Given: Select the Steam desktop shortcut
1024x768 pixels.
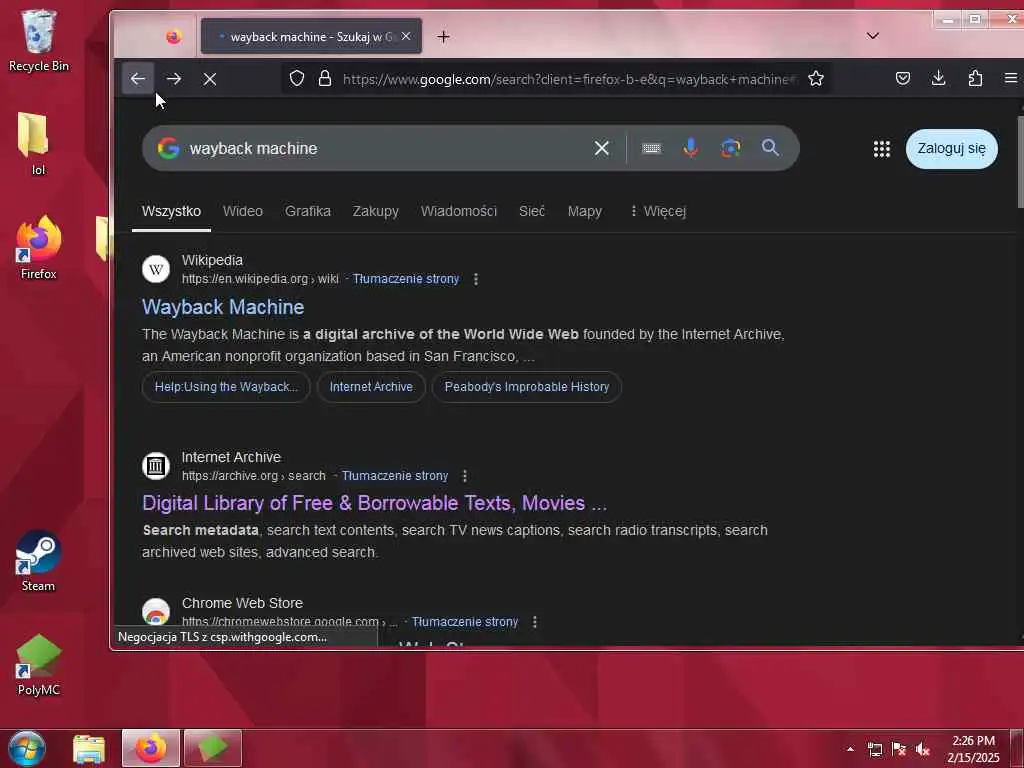Looking at the screenshot, I should (x=38, y=561).
